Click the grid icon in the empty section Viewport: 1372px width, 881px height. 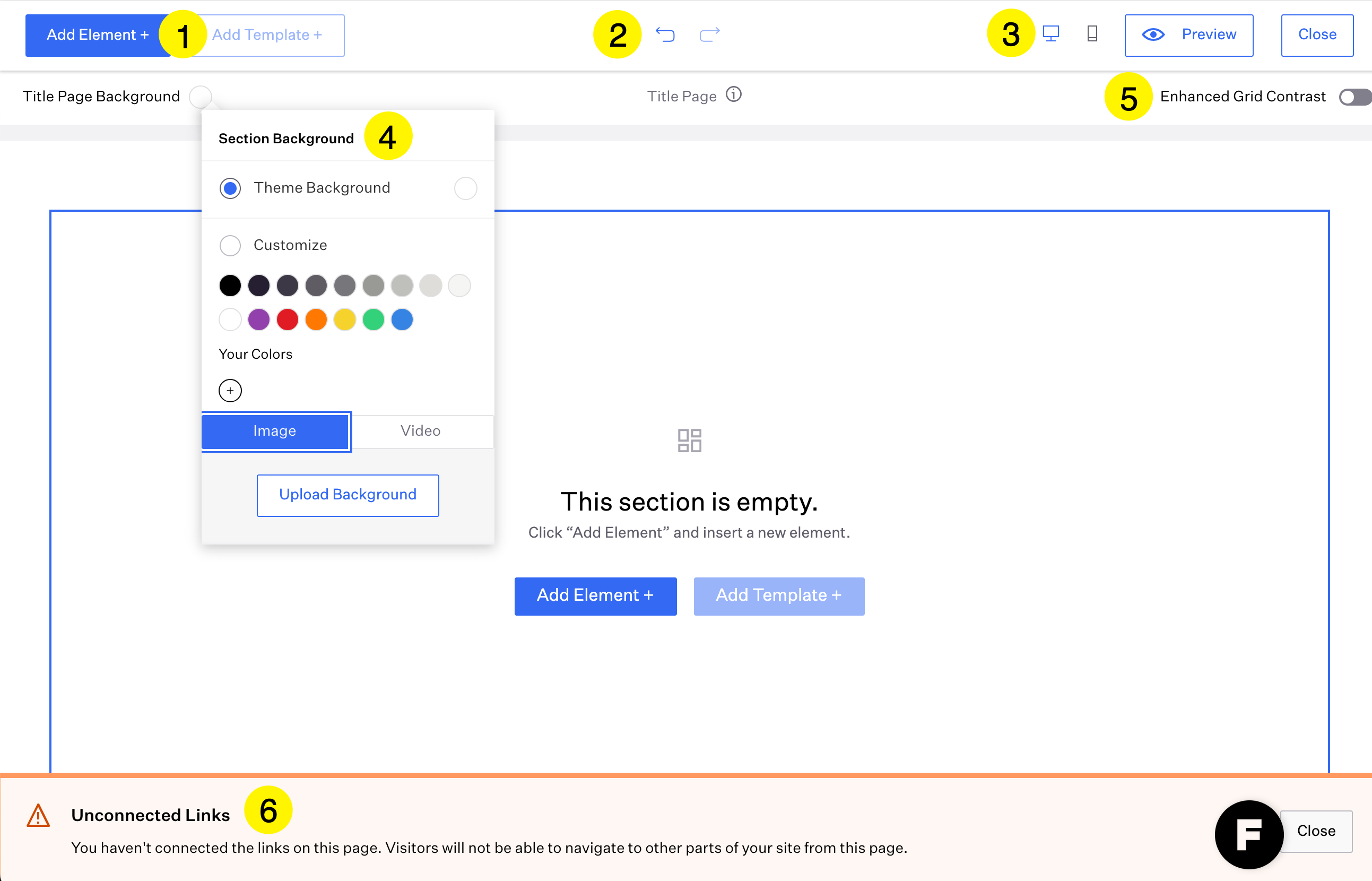[x=689, y=440]
